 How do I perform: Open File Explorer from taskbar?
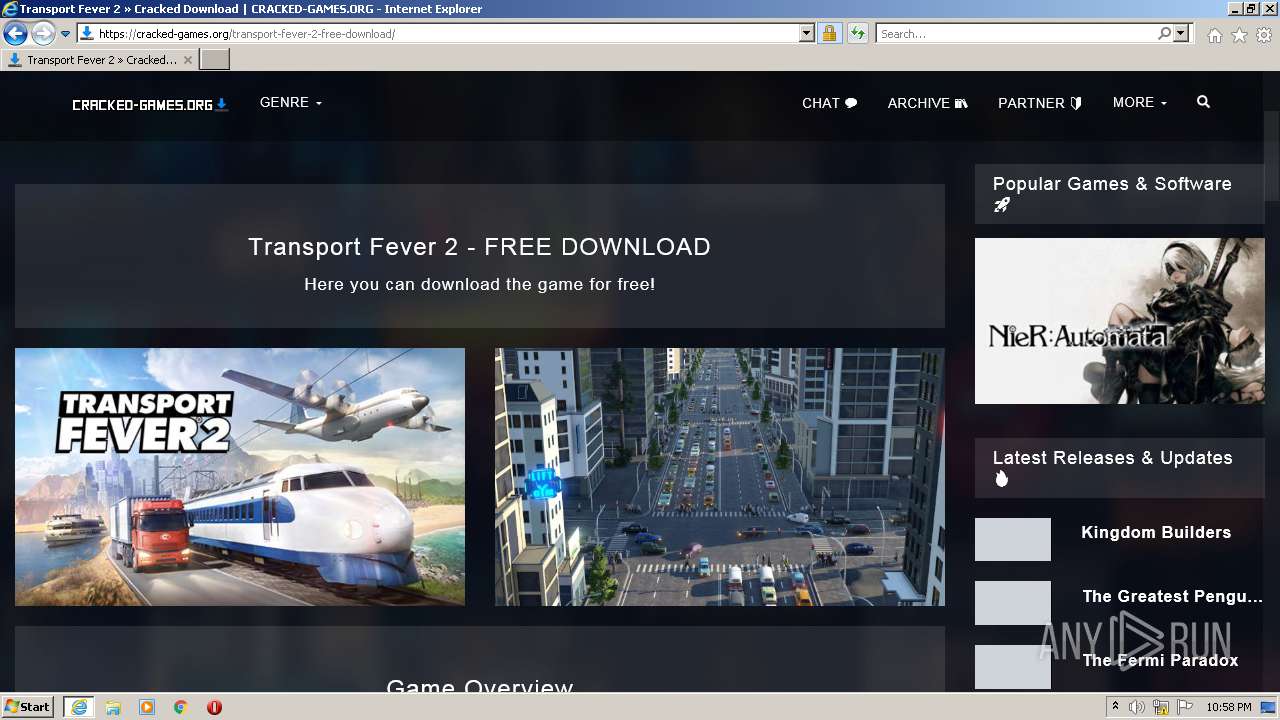click(x=113, y=707)
